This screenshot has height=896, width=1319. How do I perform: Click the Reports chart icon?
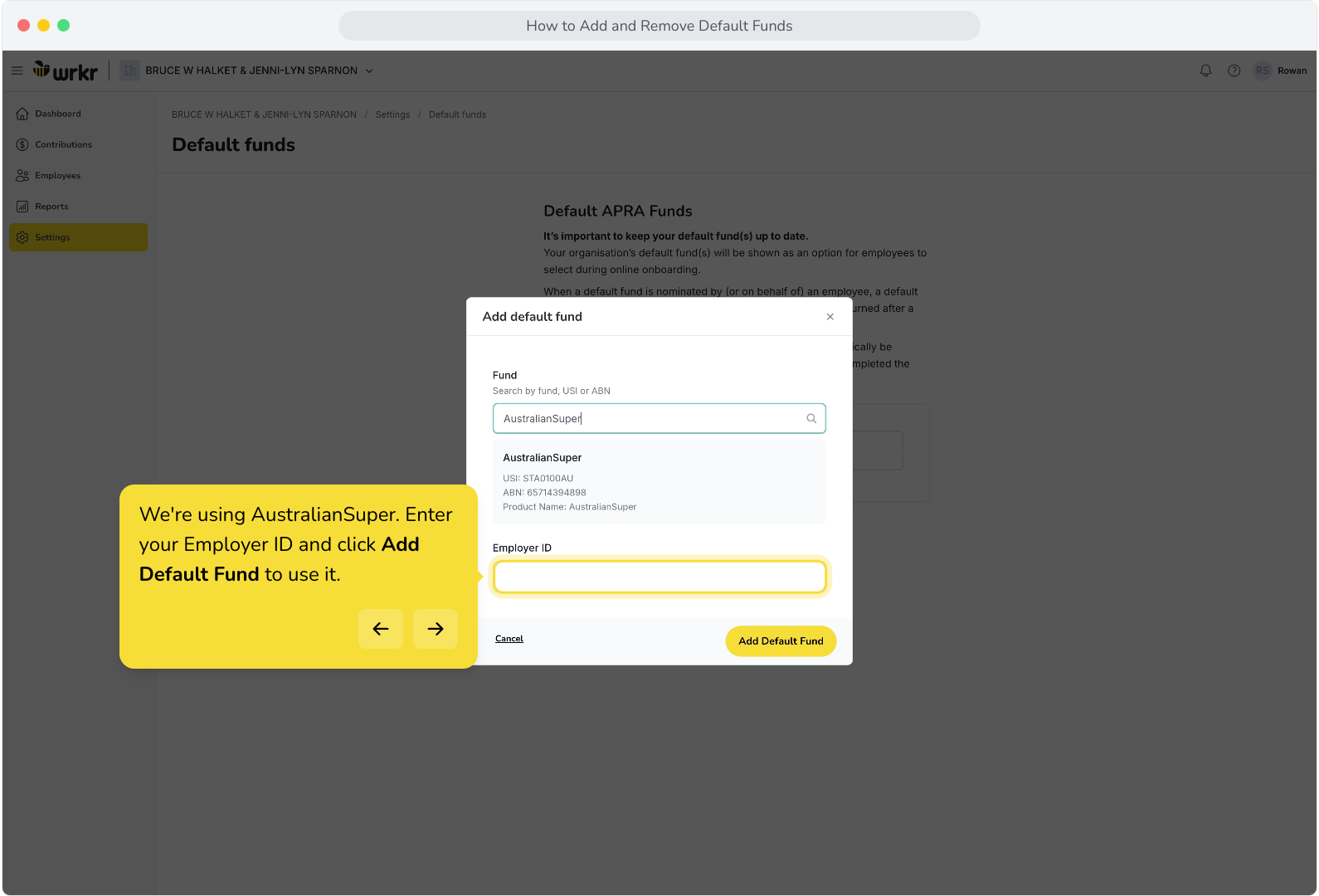(x=22, y=207)
